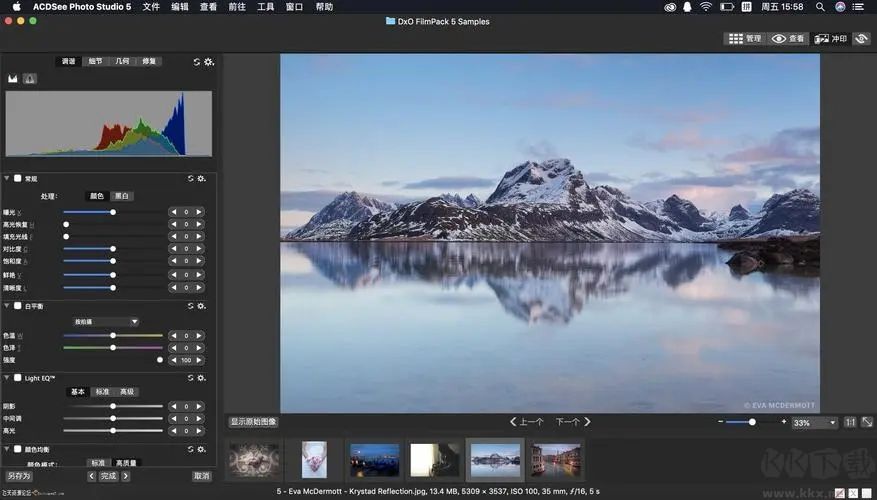Enable the 常规 (General) section checkbox
This screenshot has height=500, width=877.
(18, 179)
